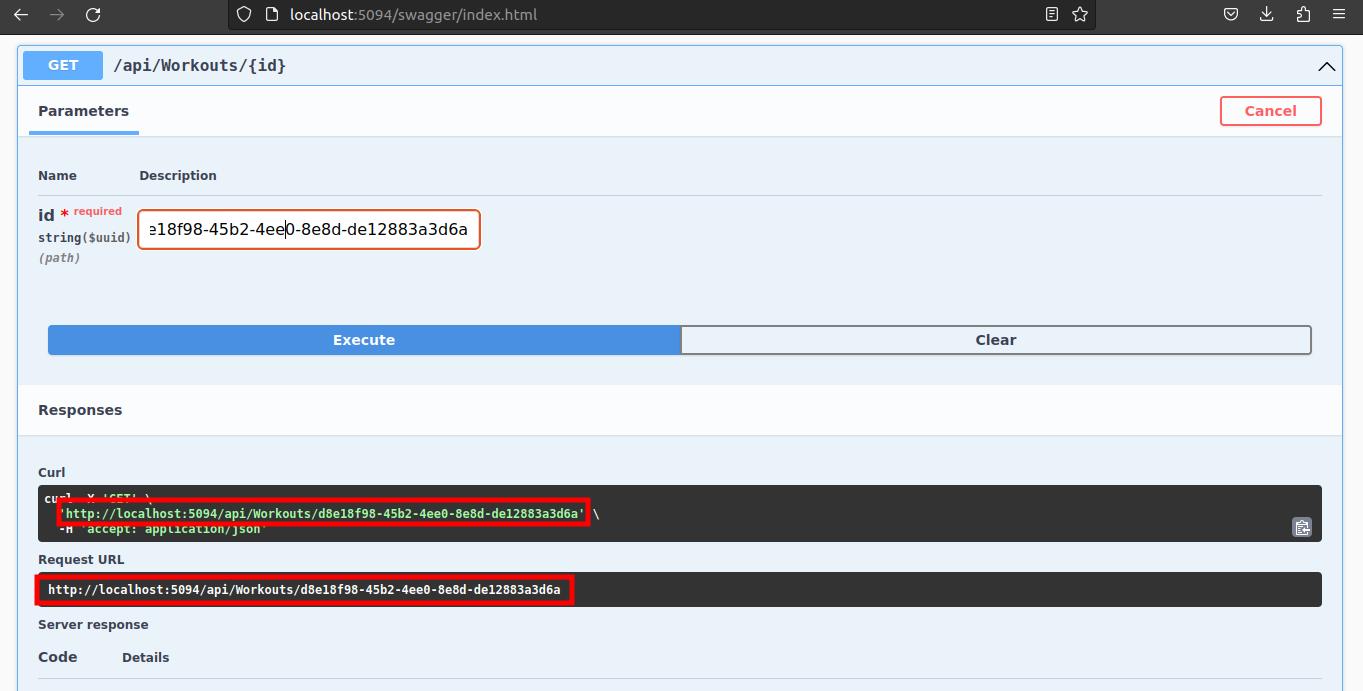The image size is (1363, 691).
Task: Click the /api/Workouts/{id} endpoint path
Action: [x=200, y=66]
